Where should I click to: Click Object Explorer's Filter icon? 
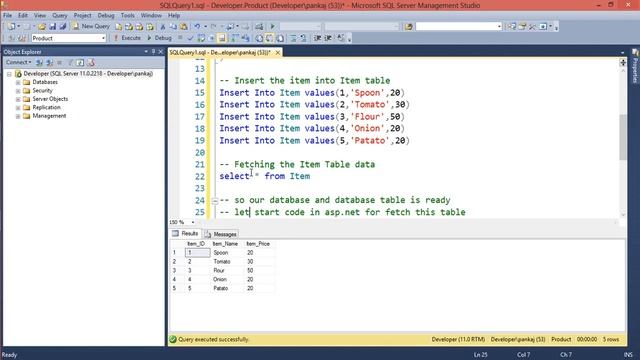(70, 62)
